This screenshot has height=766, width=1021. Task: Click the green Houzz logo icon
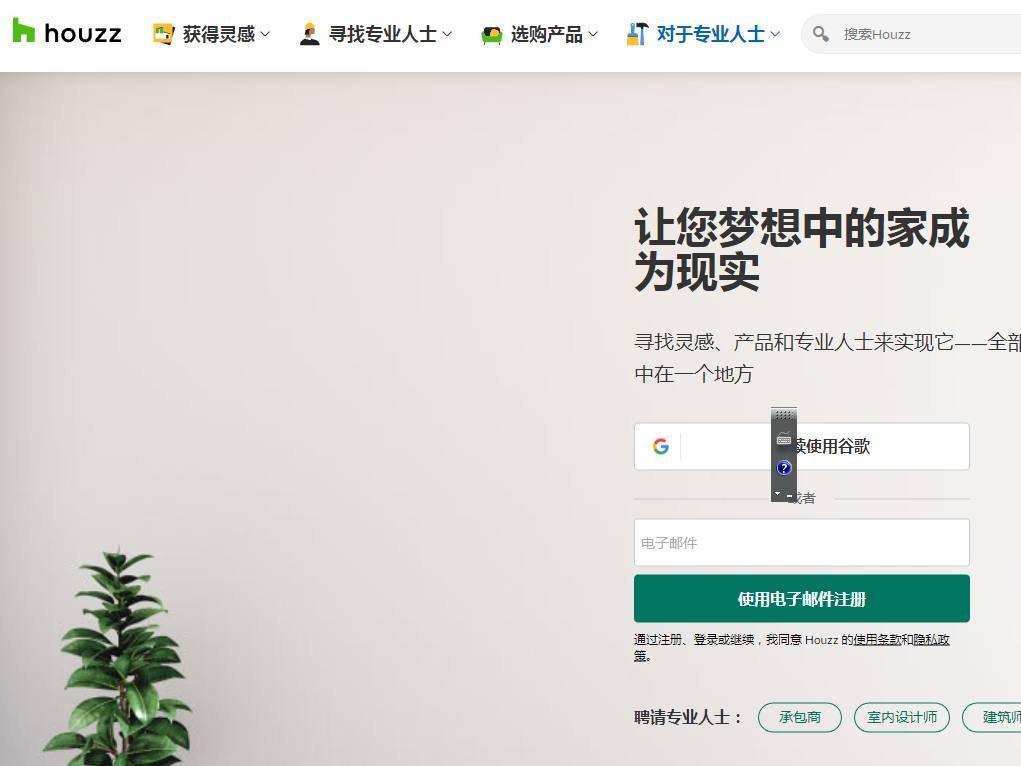point(23,31)
